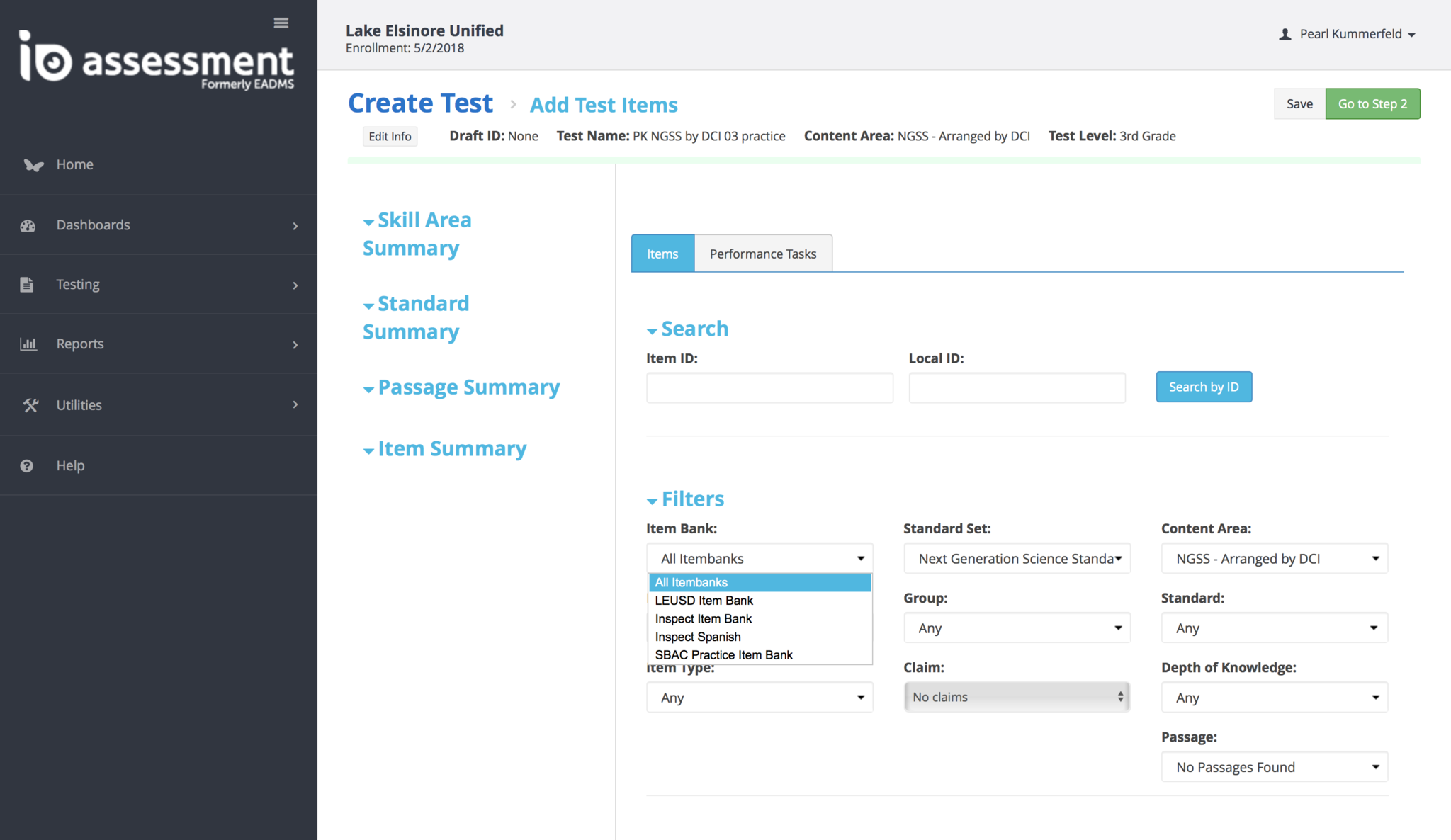Click the user profile icon by Pearl Kummerfeld
Screen dimensions: 1451x840
pyautogui.click(x=1285, y=34)
